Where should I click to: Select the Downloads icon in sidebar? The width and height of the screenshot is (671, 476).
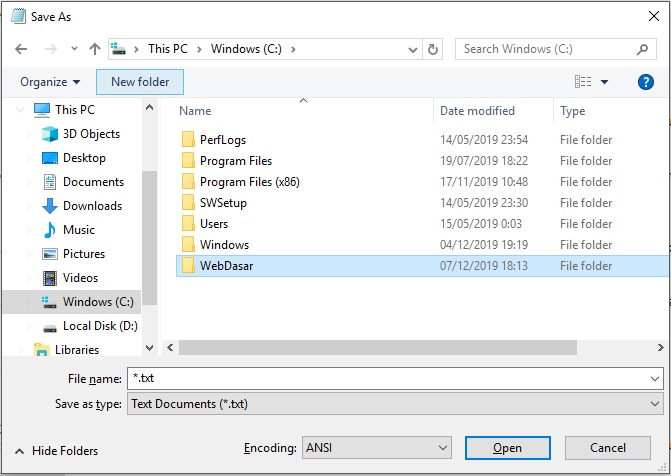click(x=50, y=206)
